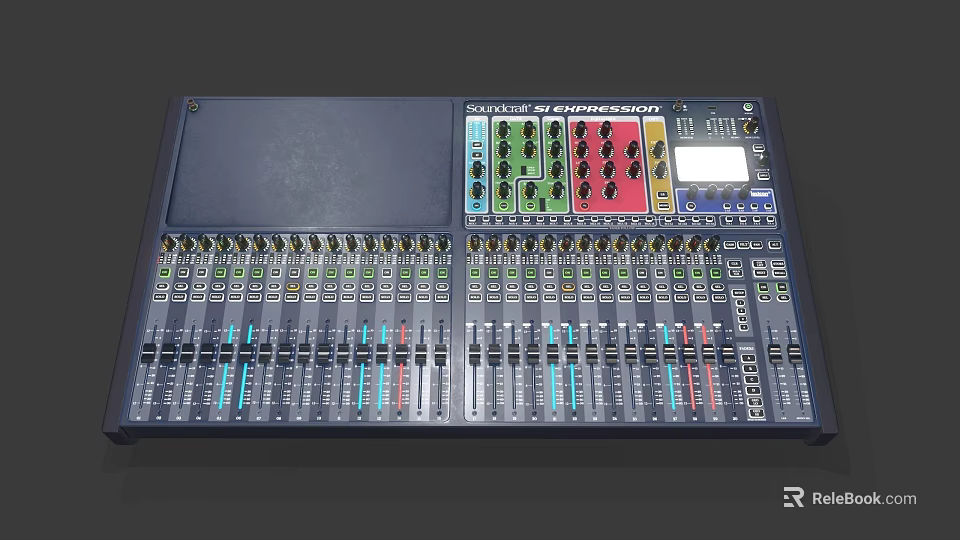Click the round button in the blue Lexicon section
The image size is (960, 540).
pos(691,206)
